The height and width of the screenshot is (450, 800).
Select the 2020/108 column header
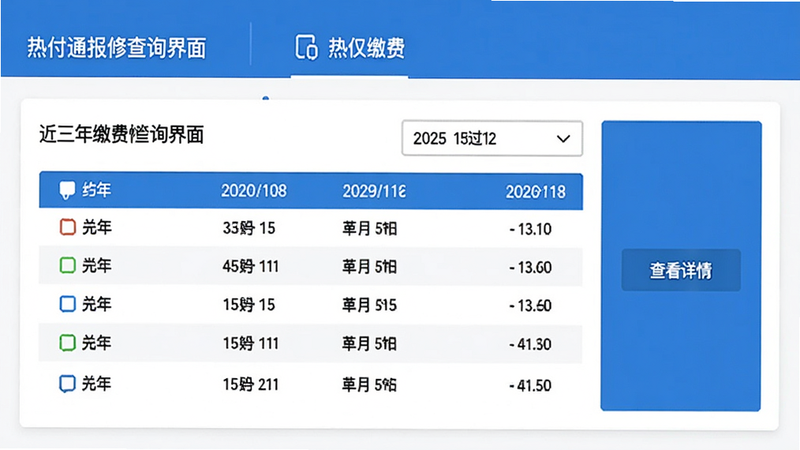coord(254,191)
